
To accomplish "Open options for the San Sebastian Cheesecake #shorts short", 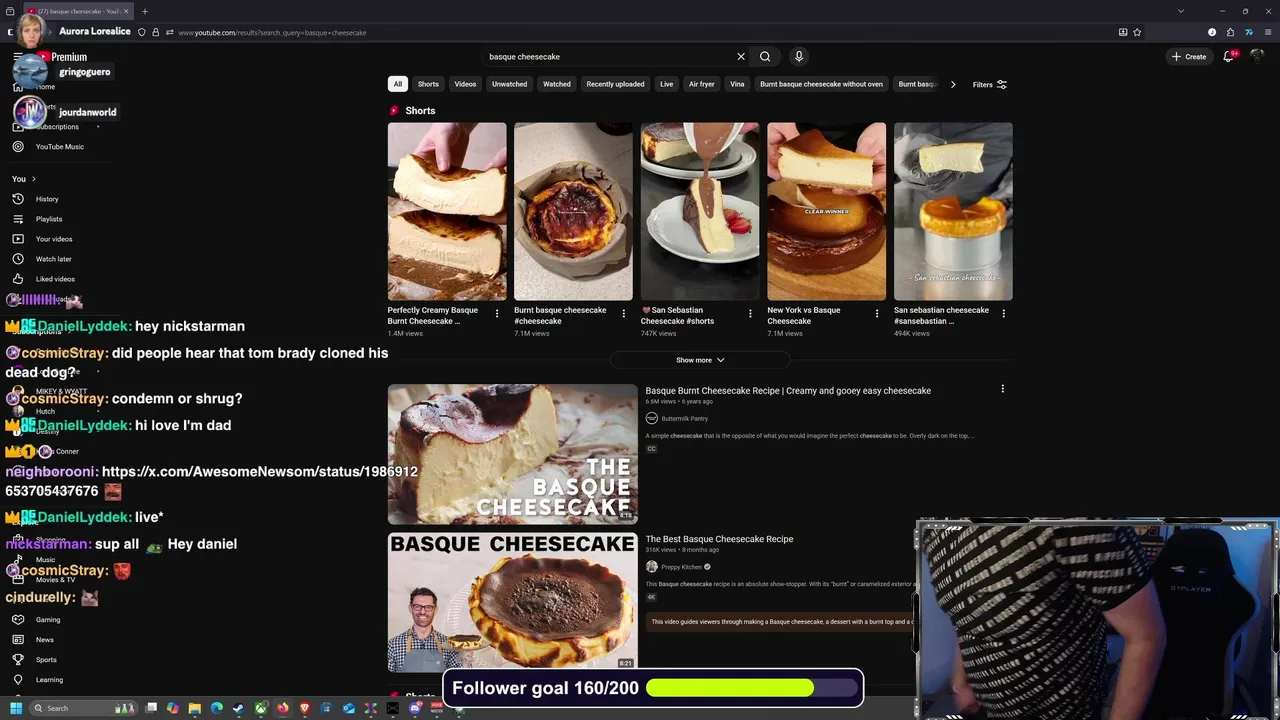I will tap(750, 314).
